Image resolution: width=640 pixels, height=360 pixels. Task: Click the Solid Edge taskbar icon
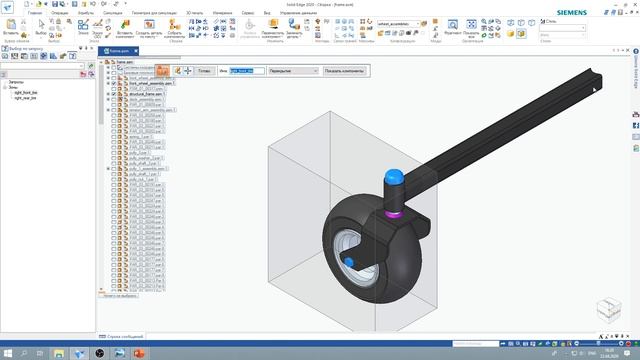(x=79, y=353)
